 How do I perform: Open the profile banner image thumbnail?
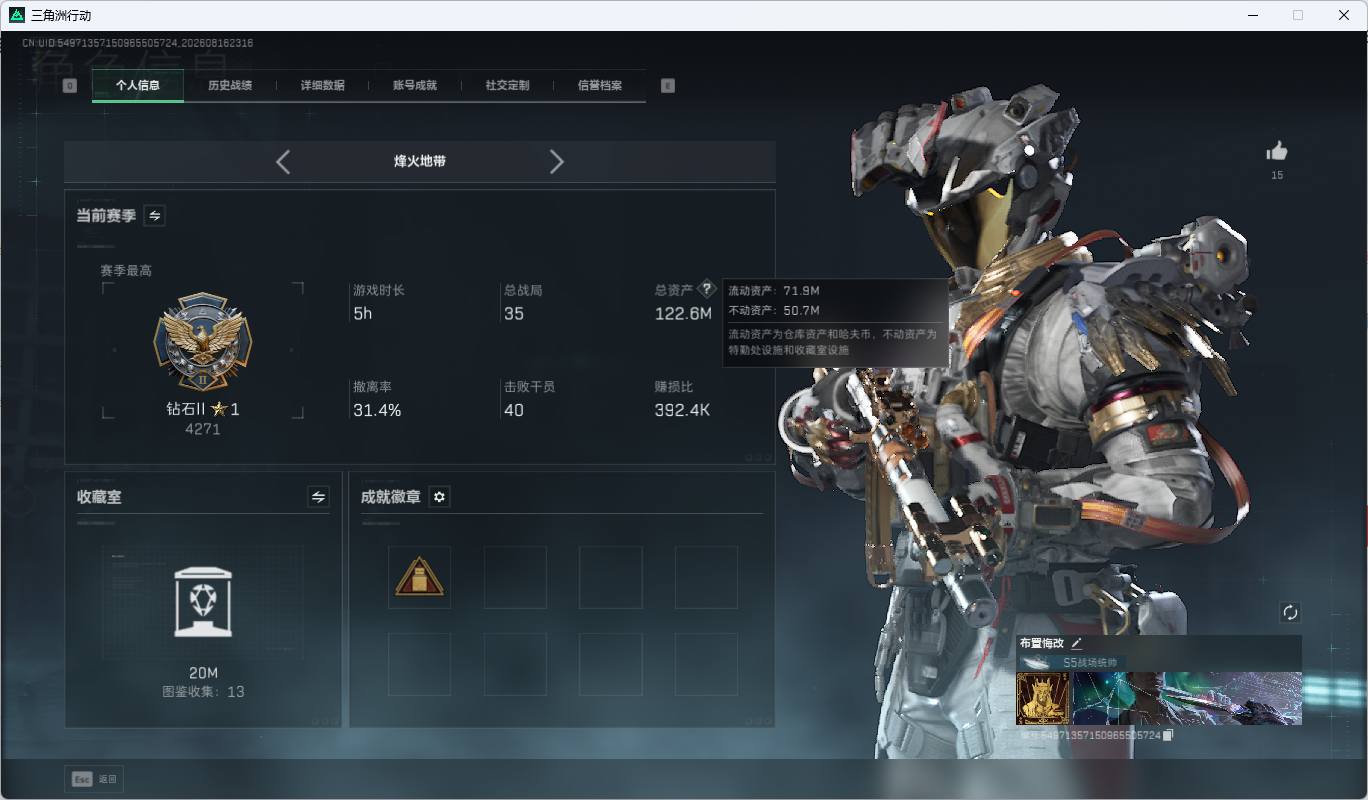point(1187,698)
